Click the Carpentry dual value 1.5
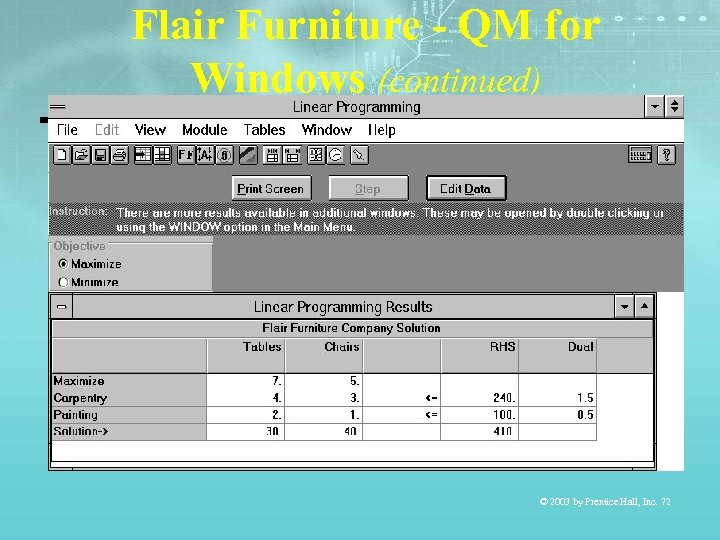Screen dimensions: 720x540 (558, 398)
